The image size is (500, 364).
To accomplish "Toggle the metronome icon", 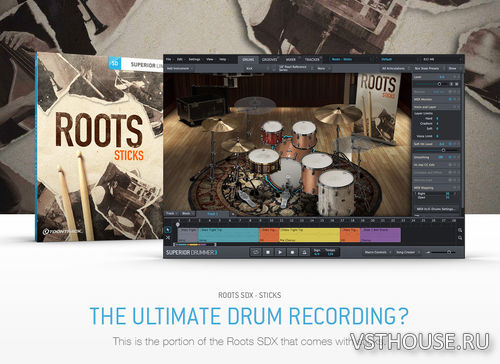I will point(304,252).
